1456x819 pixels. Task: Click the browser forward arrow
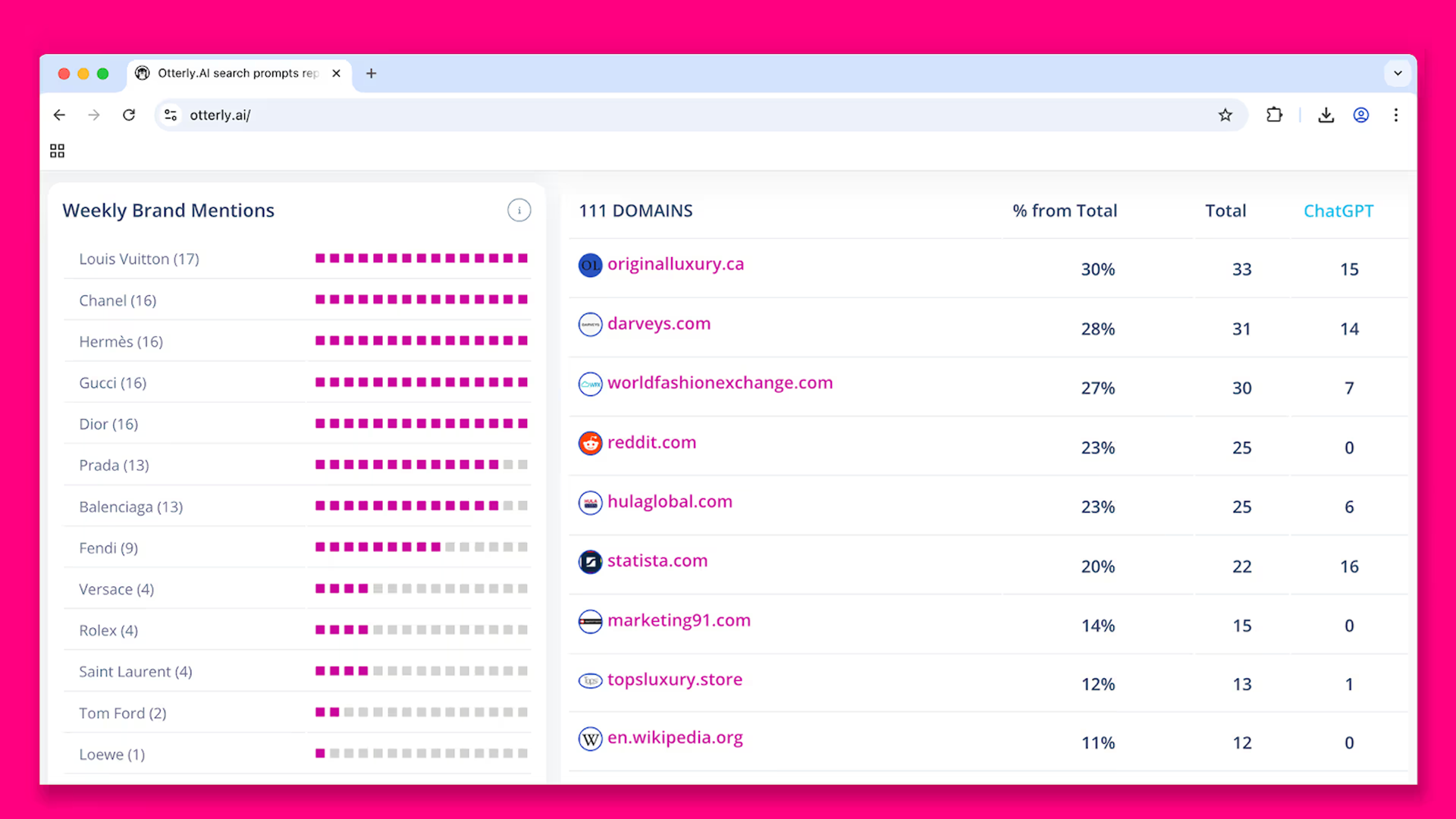click(x=94, y=115)
